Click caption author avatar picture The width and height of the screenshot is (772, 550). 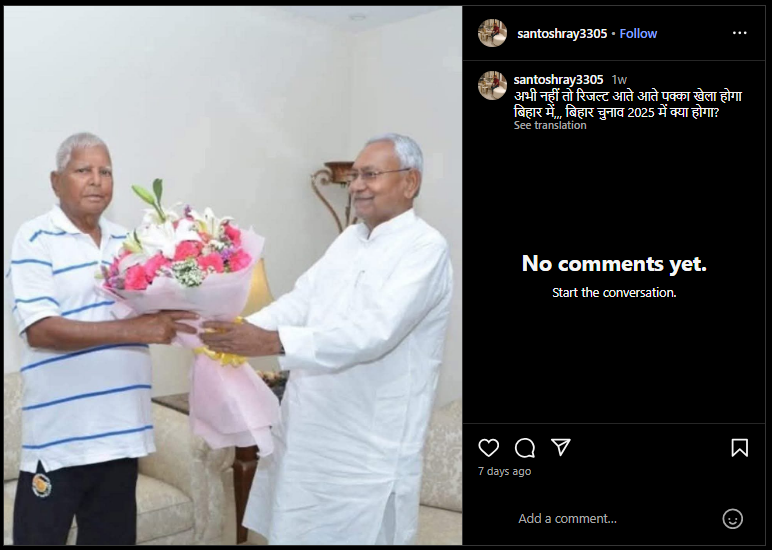coord(492,85)
